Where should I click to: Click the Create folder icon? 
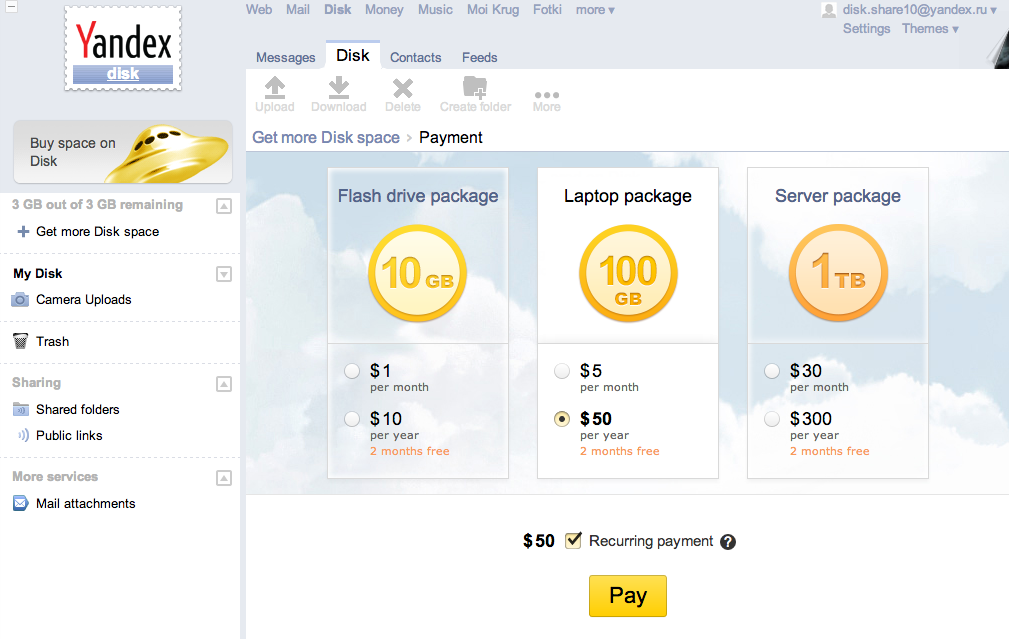475,88
